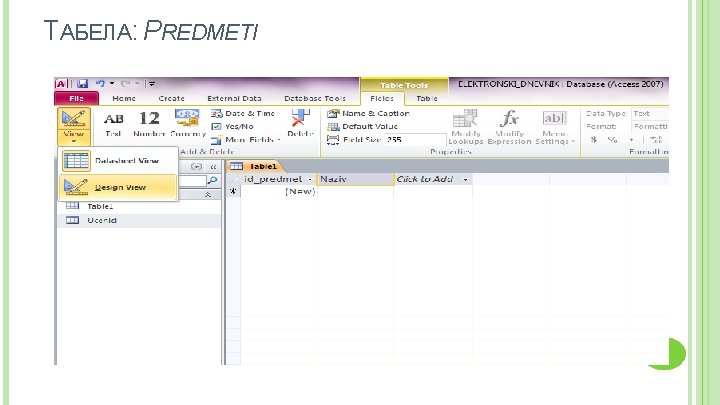The image size is (720, 405).
Task: Click the empty Naziv cell in new row
Action: pyautogui.click(x=355, y=191)
